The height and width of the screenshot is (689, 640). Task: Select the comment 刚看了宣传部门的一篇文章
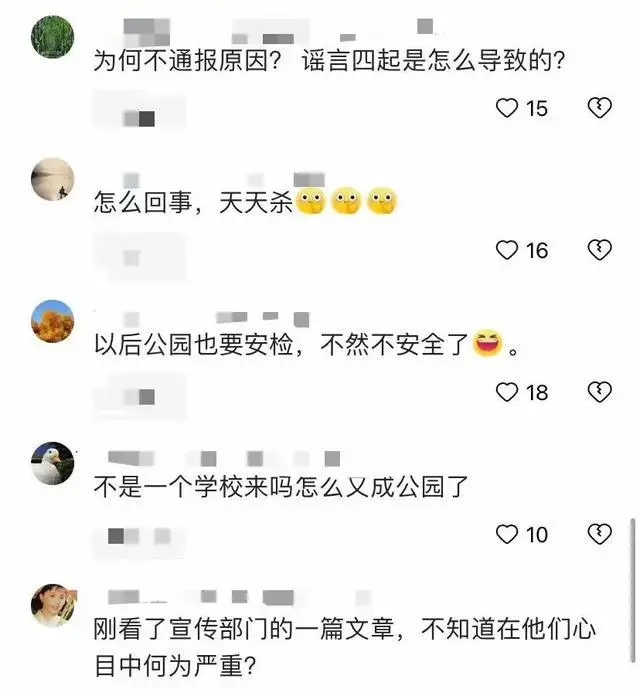pos(345,647)
